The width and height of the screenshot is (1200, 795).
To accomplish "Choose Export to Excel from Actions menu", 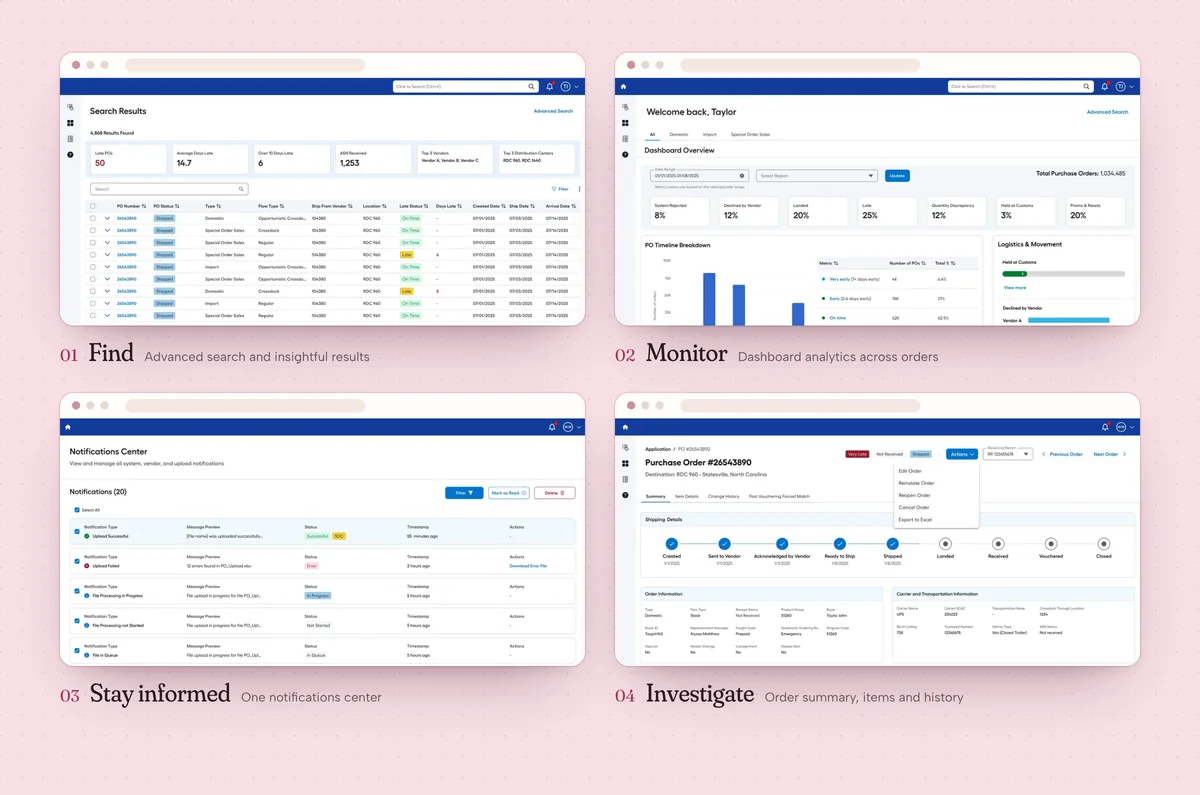I will 915,520.
